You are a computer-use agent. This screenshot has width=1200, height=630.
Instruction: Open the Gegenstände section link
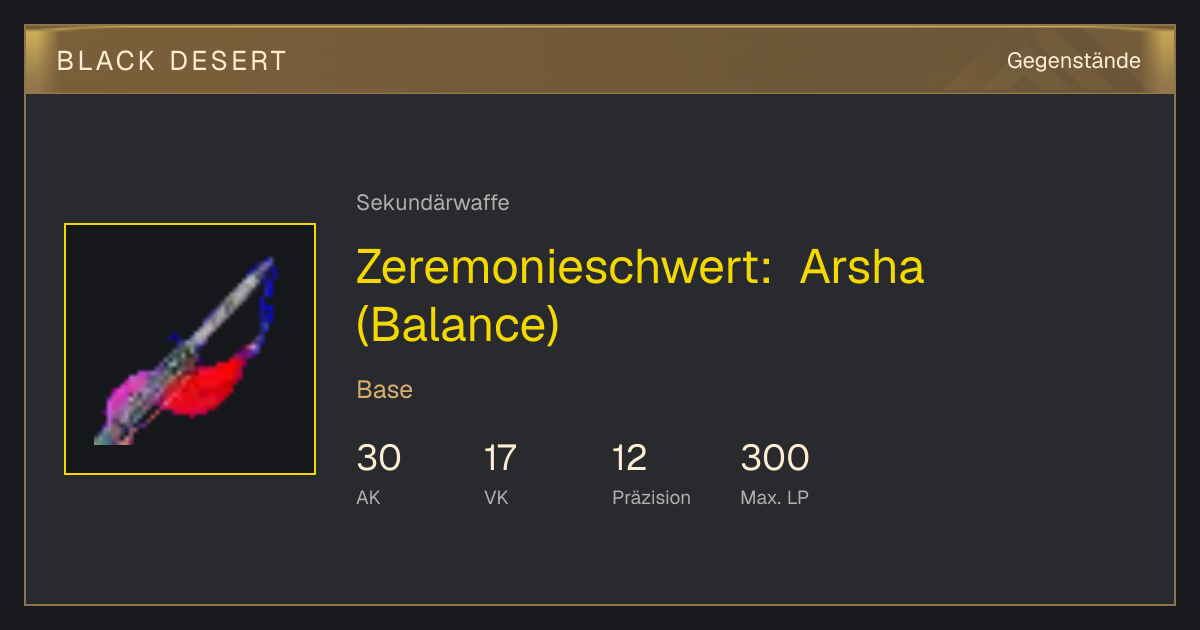coord(1073,61)
